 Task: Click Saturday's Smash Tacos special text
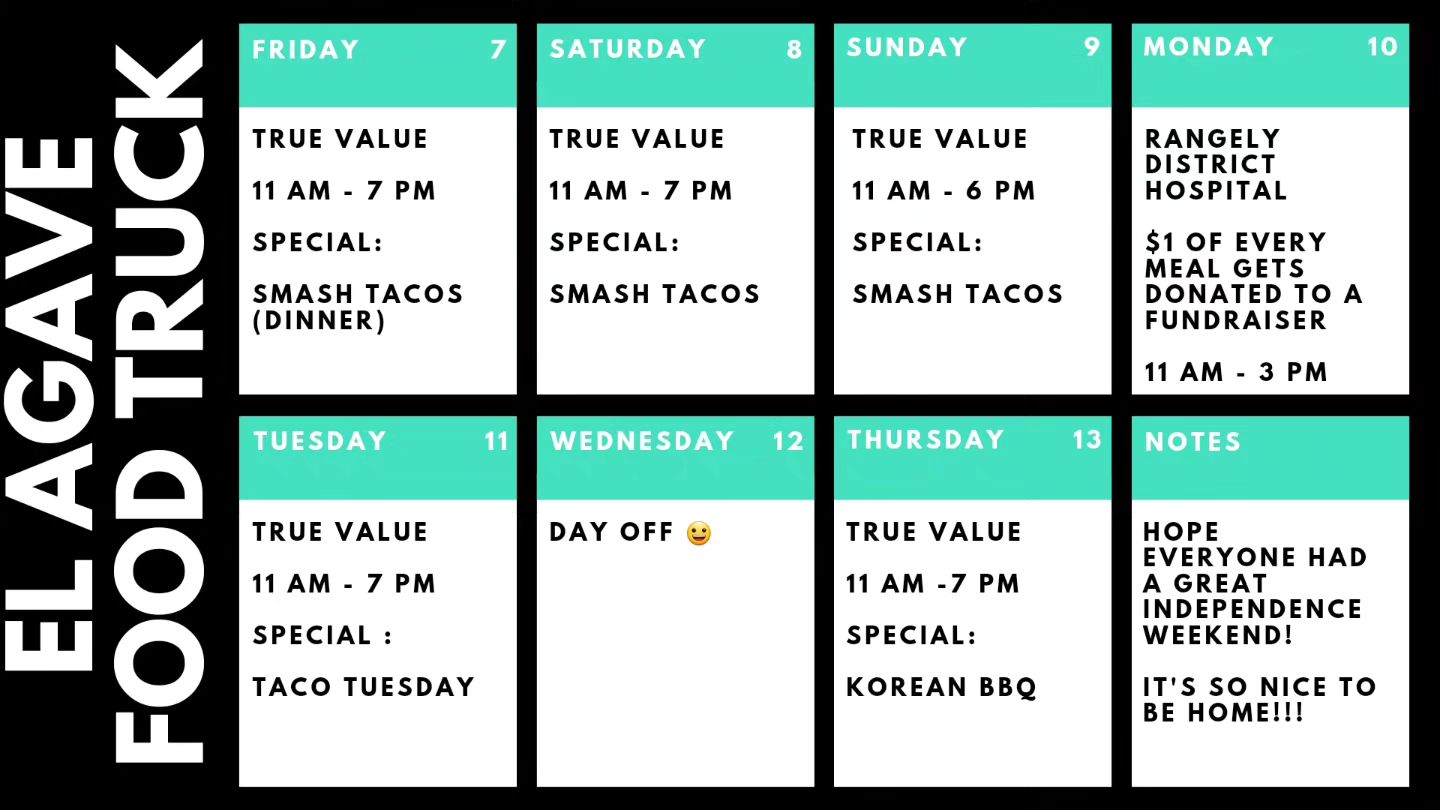[x=655, y=294]
